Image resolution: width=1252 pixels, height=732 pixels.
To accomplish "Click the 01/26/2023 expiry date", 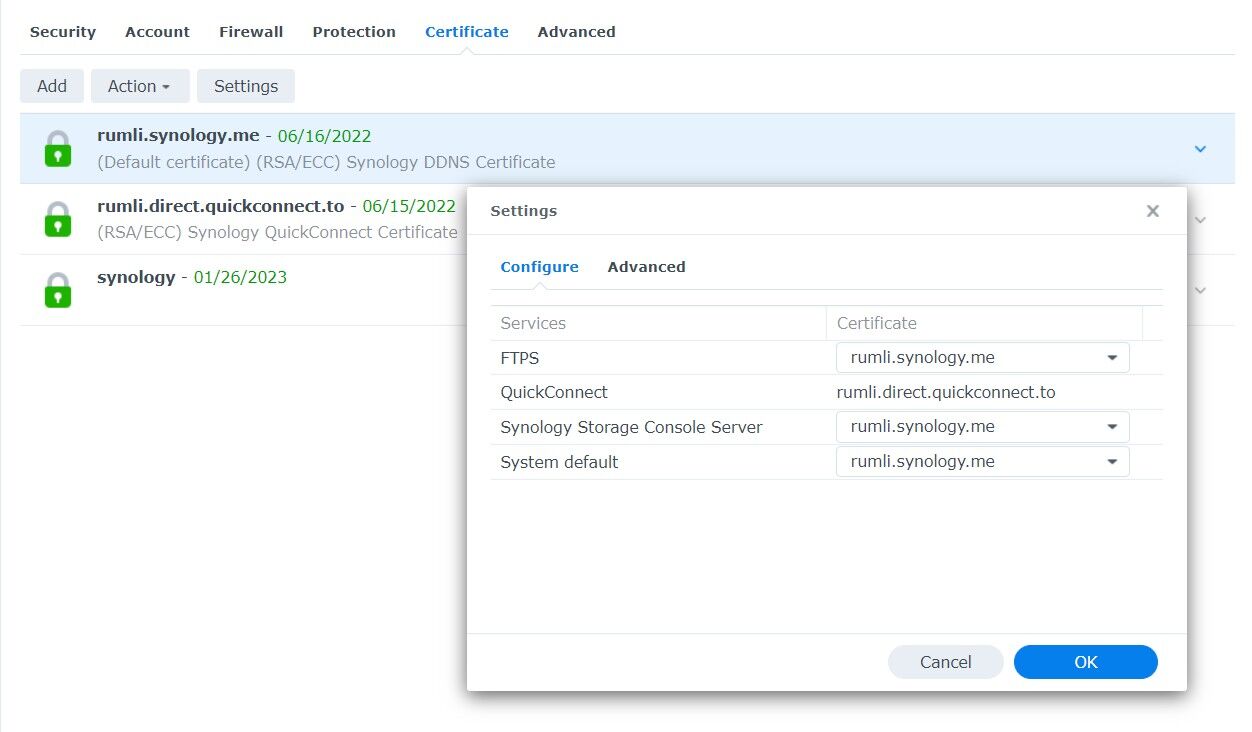I will pyautogui.click(x=240, y=277).
